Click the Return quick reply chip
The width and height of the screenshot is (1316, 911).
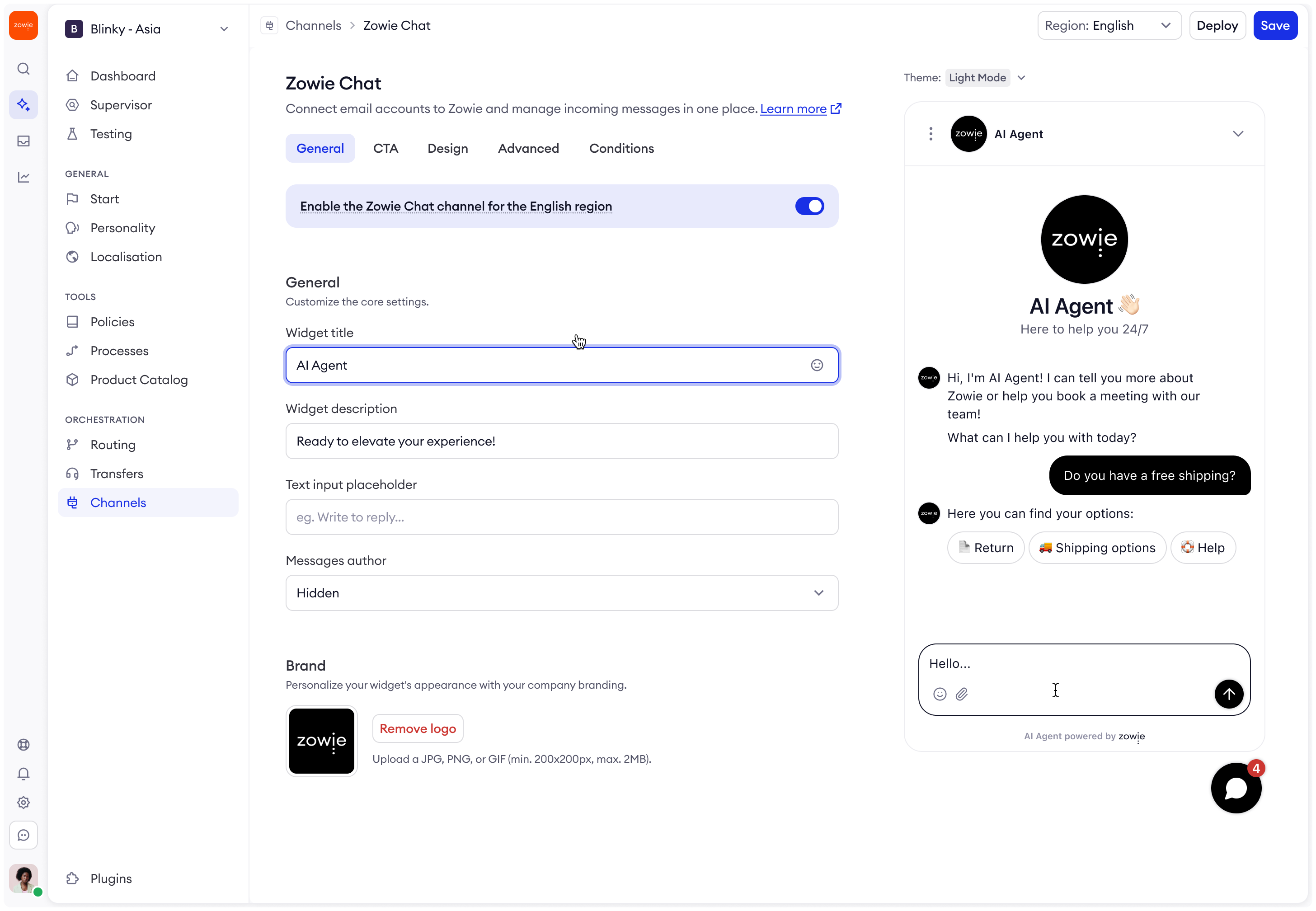click(x=986, y=548)
